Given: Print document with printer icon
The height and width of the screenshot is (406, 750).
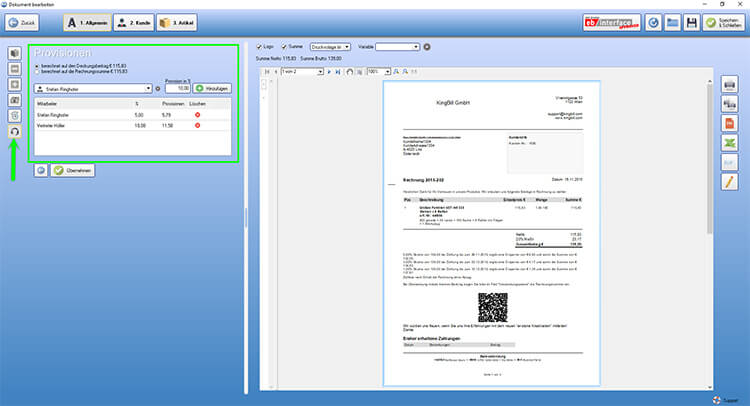Looking at the screenshot, I should coord(729,85).
